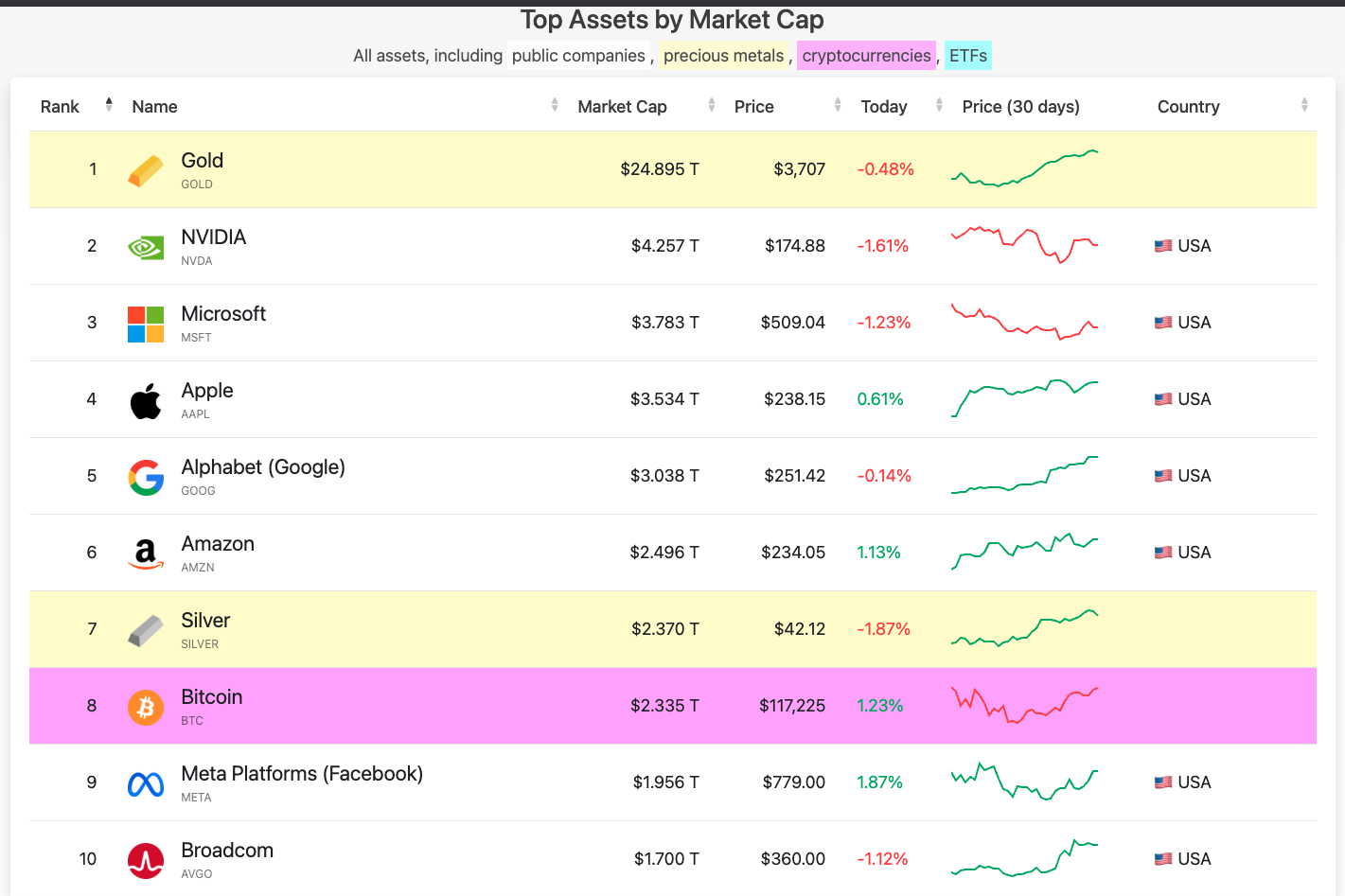
Task: Click the NVIDIA logo icon
Action: [146, 248]
